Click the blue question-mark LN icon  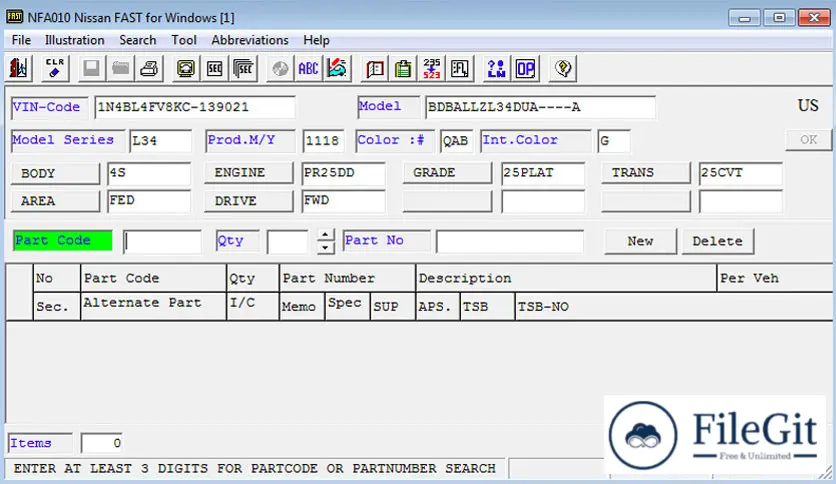point(496,68)
